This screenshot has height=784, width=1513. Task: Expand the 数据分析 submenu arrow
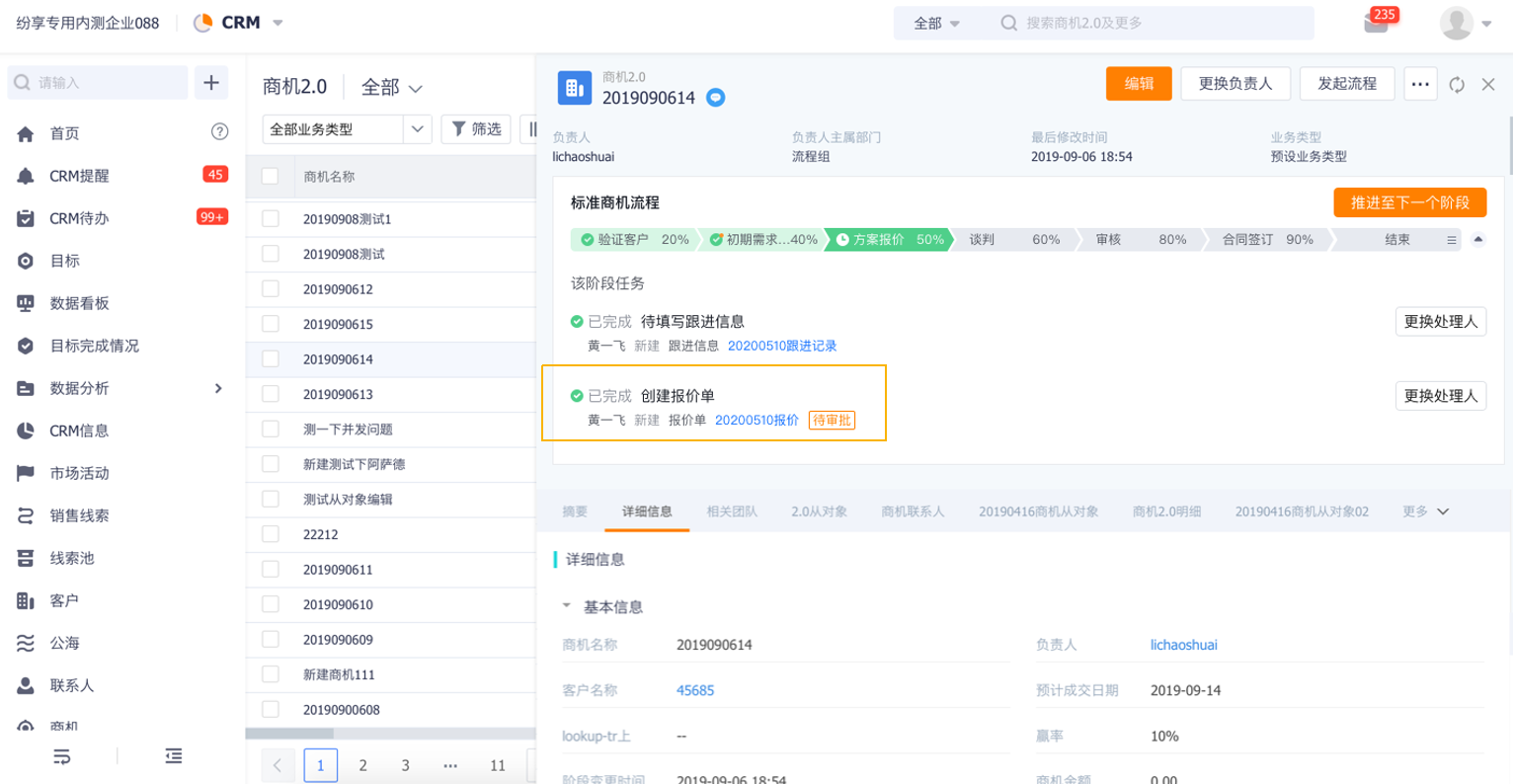218,388
